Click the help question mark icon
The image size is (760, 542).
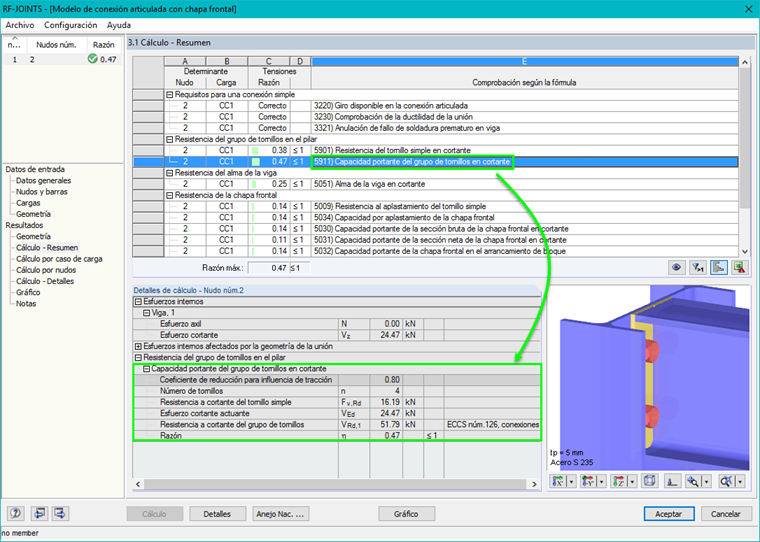(16, 513)
